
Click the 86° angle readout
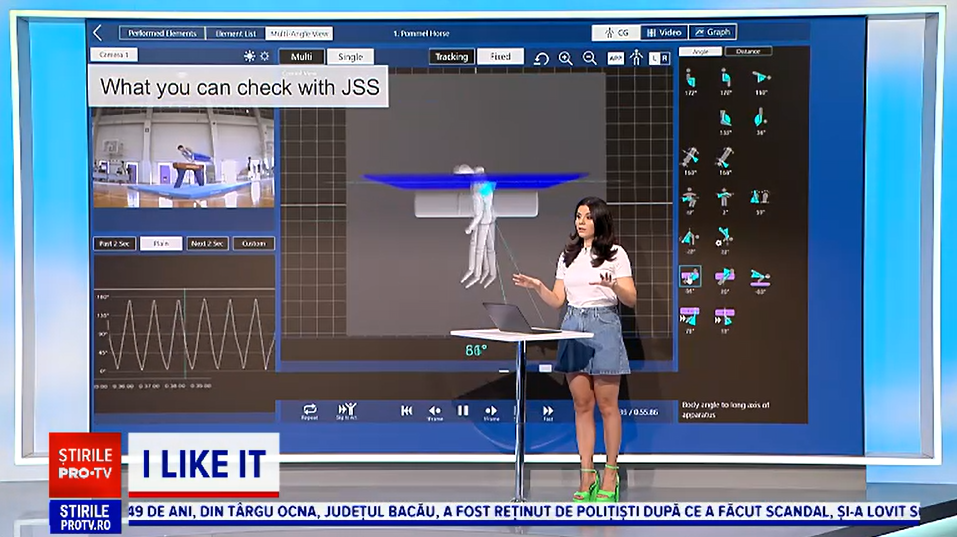click(477, 350)
